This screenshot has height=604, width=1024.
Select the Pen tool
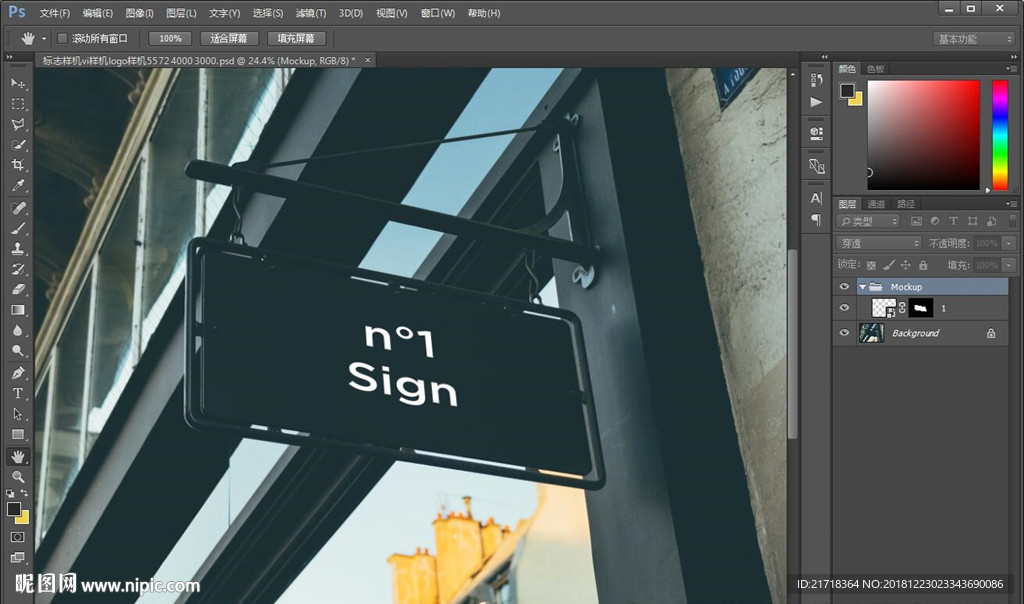18,373
